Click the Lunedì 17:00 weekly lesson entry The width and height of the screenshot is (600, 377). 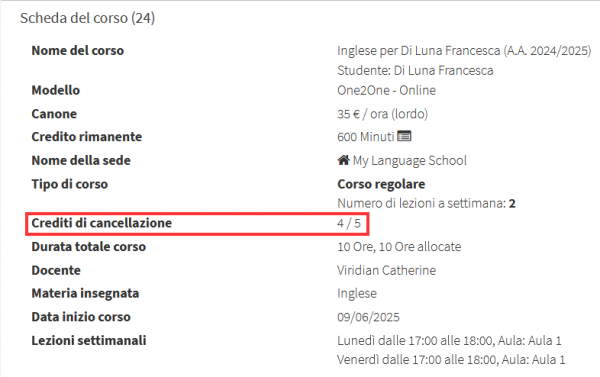[449, 340]
